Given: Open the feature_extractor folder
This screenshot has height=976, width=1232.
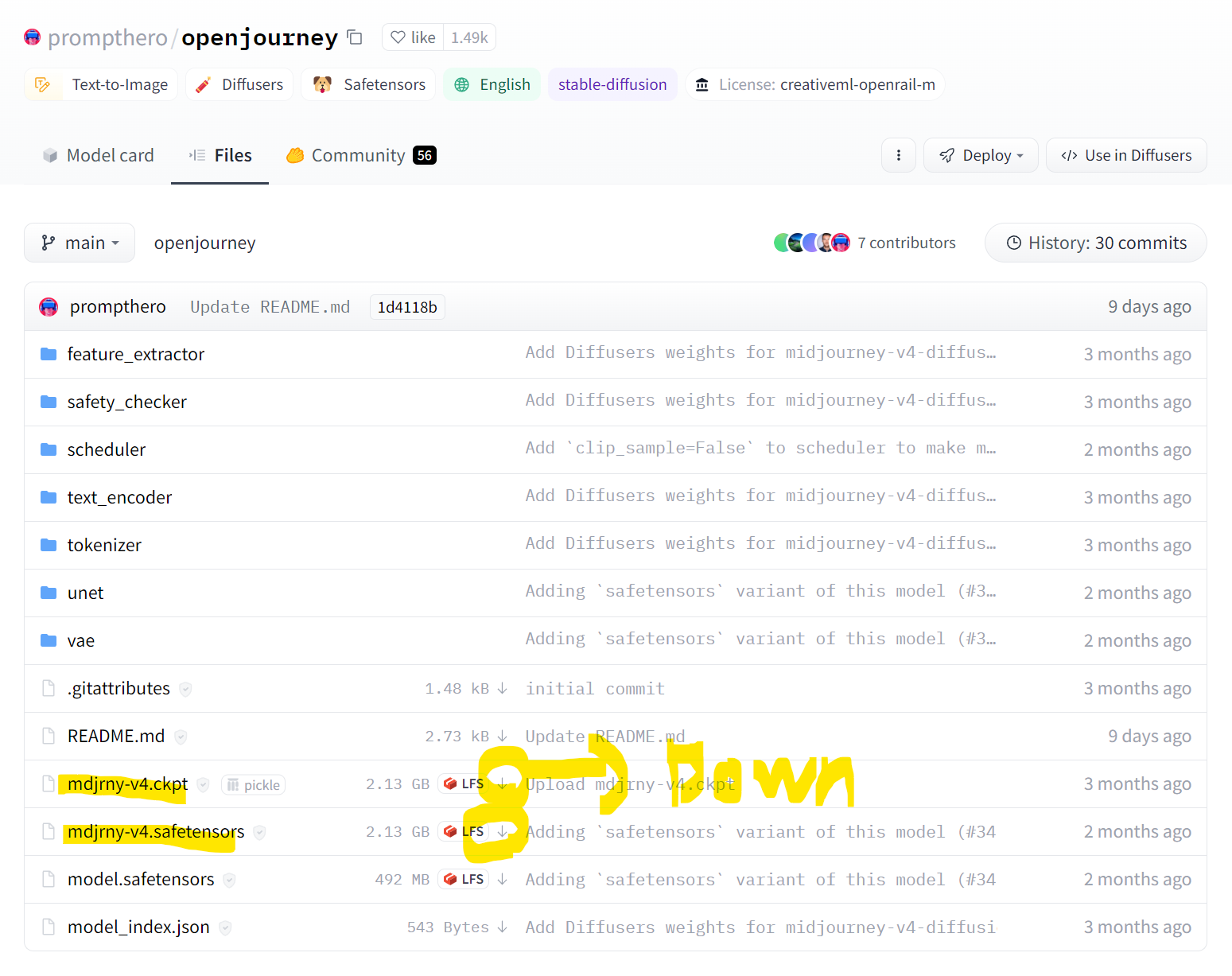Looking at the screenshot, I should click(x=135, y=354).
